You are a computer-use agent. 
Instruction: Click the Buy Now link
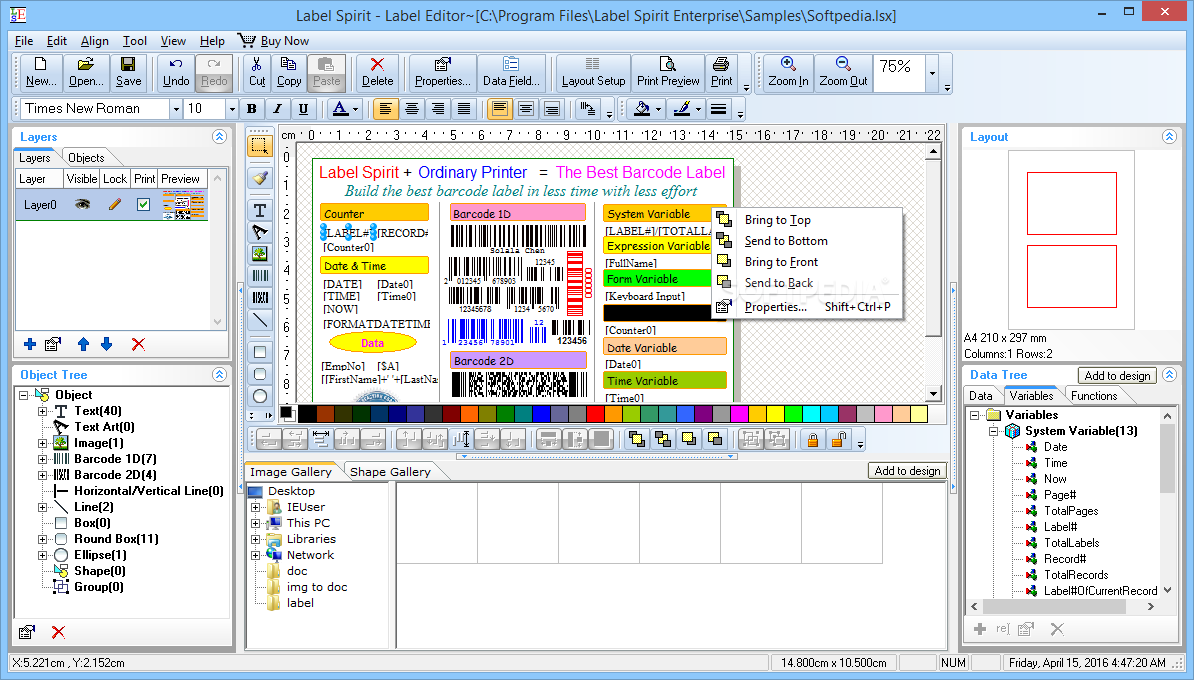pos(273,41)
